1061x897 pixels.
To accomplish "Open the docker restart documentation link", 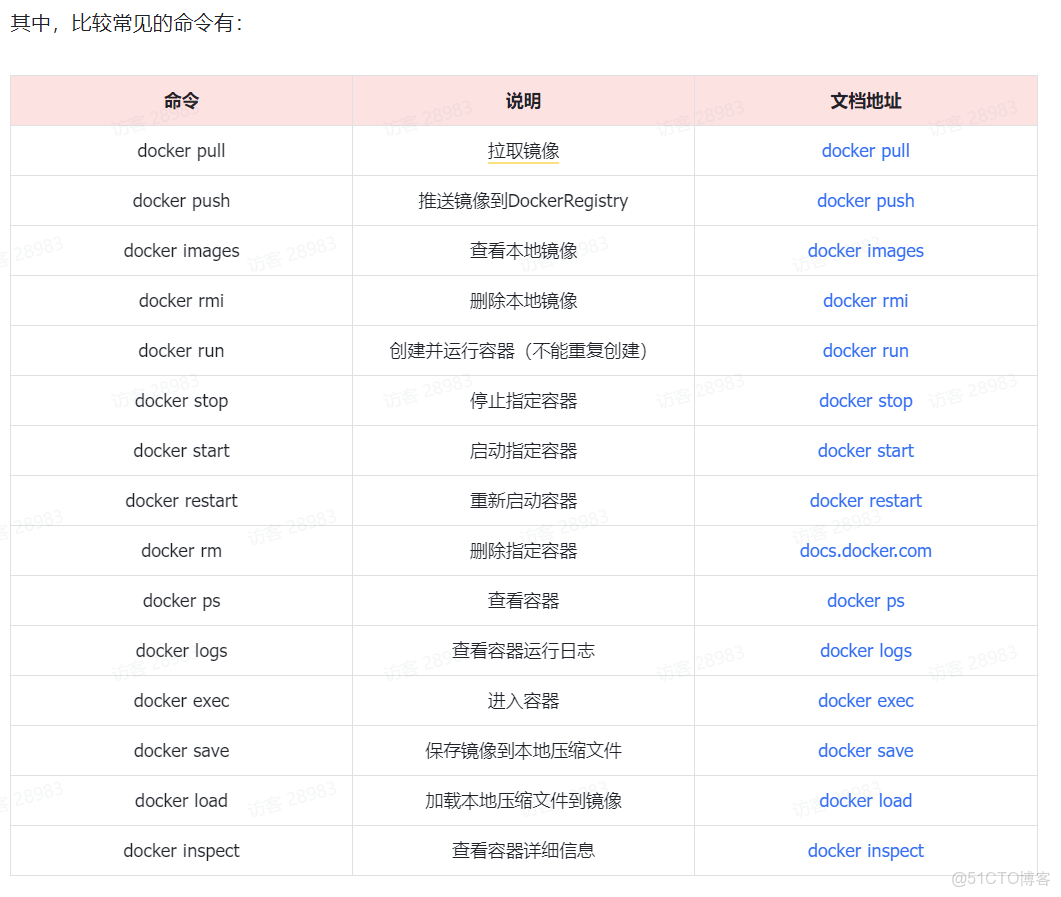I will coord(865,500).
